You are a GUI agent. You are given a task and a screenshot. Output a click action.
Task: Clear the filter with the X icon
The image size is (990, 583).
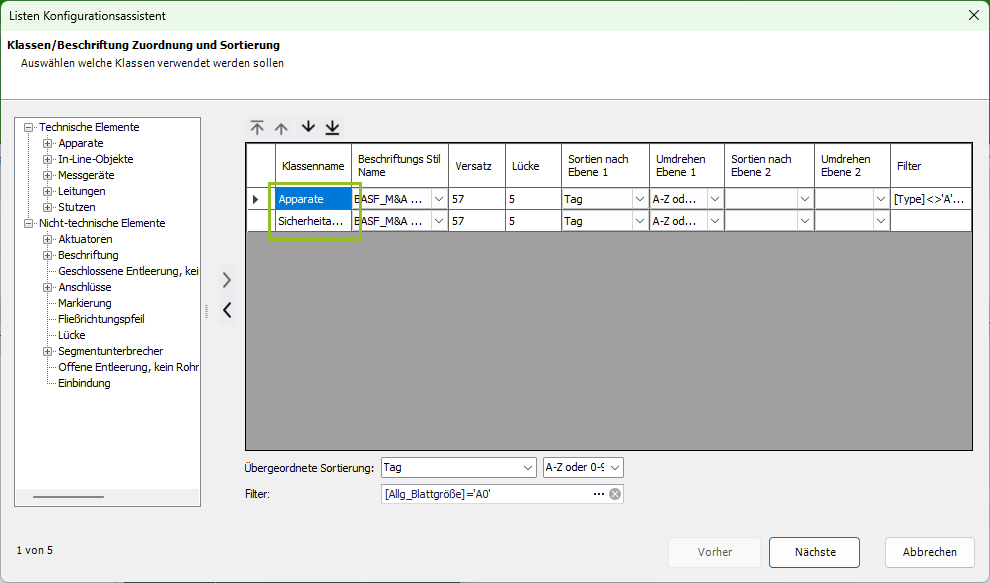coord(615,494)
